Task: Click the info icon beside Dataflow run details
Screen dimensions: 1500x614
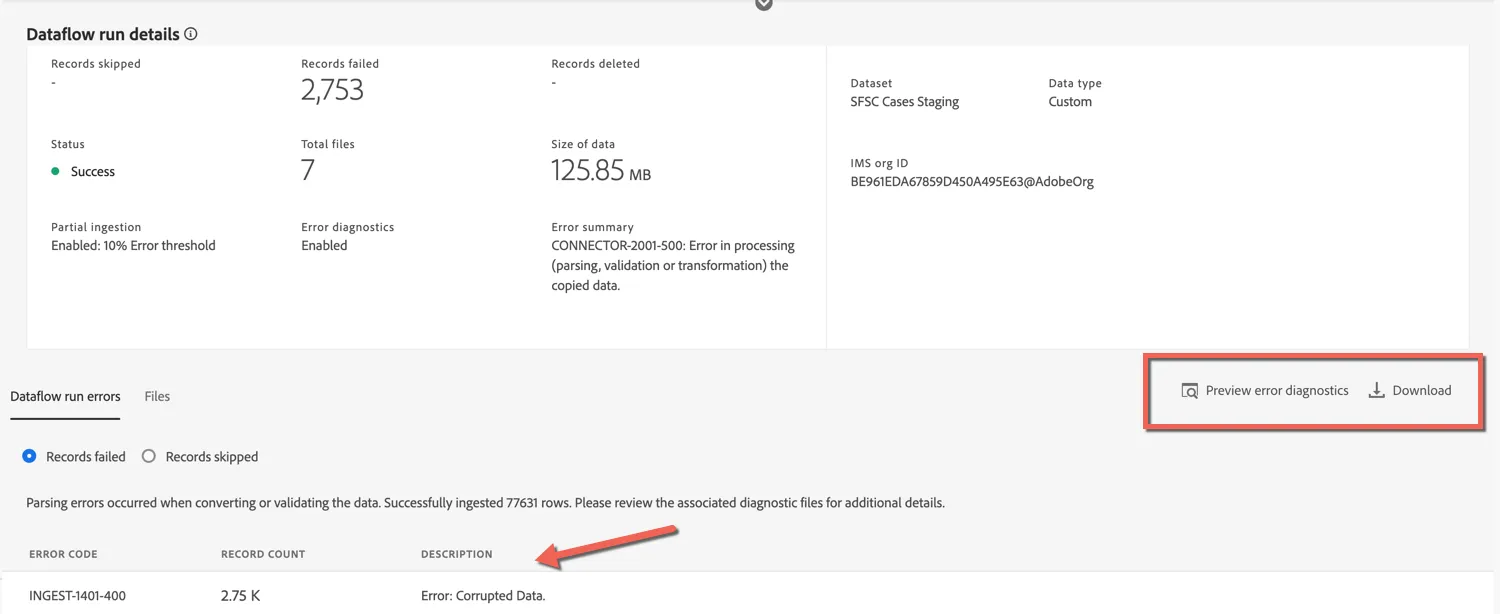Action: (x=191, y=34)
